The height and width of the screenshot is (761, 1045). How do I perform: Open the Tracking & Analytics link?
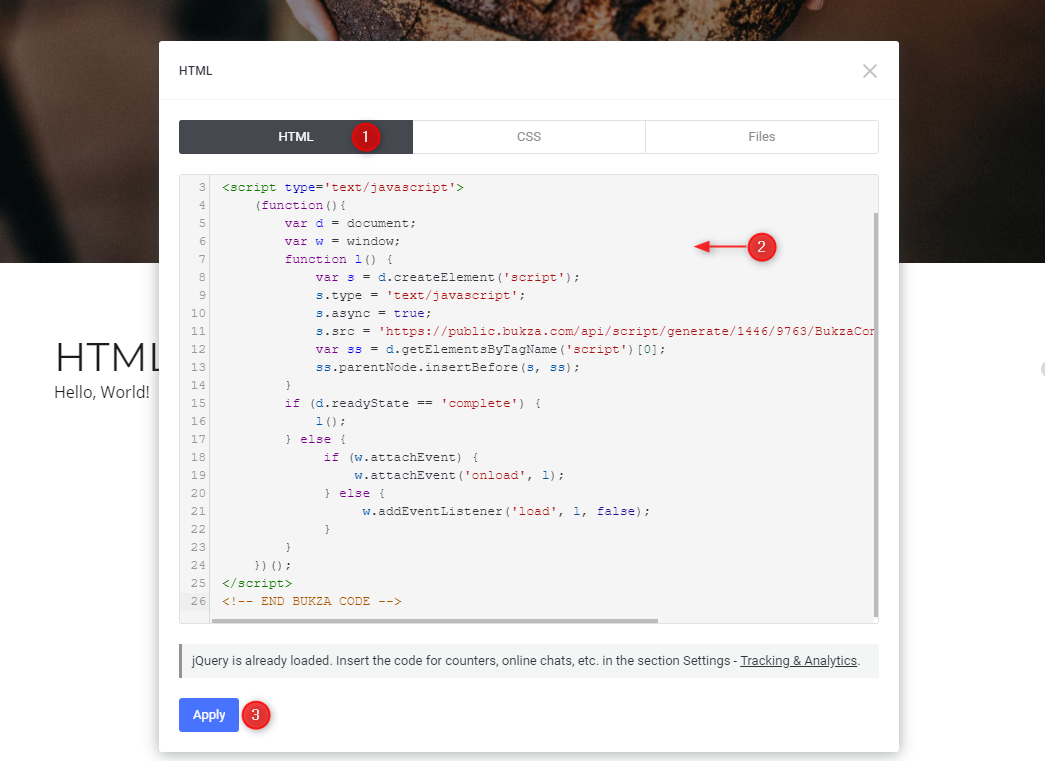pyautogui.click(x=798, y=661)
